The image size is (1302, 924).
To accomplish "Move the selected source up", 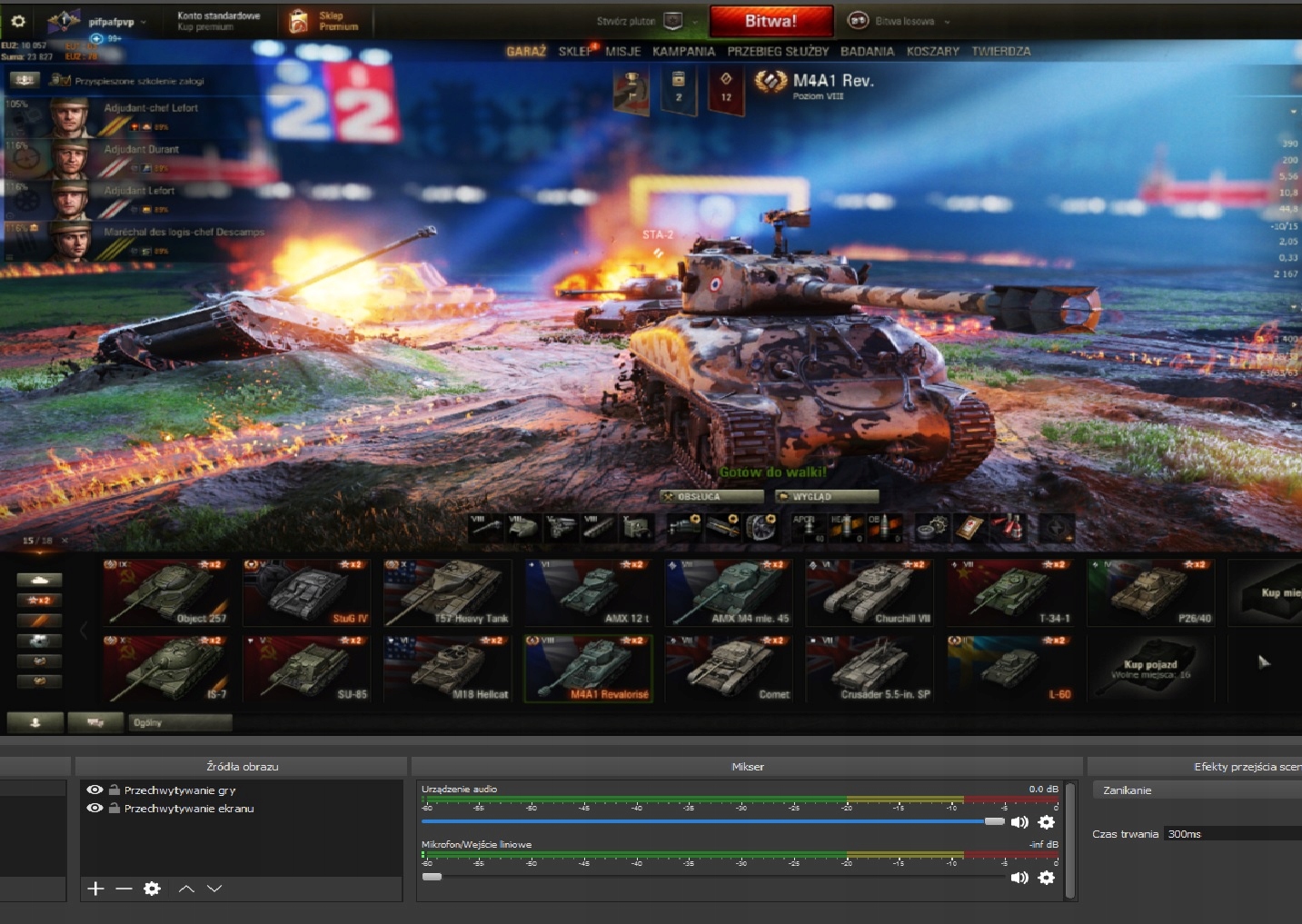I will (186, 889).
